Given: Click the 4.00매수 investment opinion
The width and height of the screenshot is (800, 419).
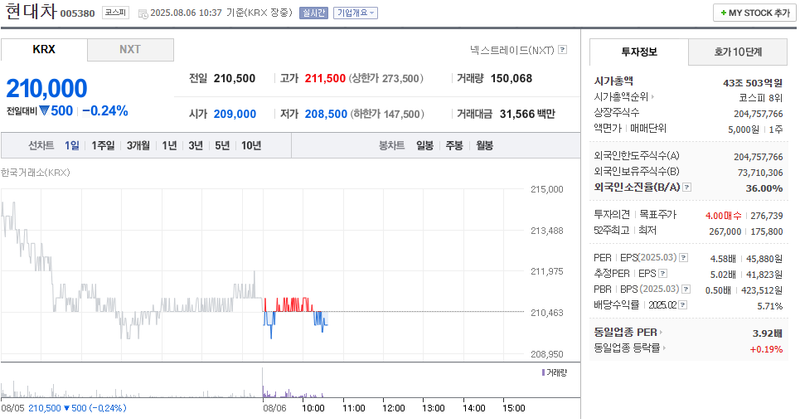Looking at the screenshot, I should tap(723, 216).
